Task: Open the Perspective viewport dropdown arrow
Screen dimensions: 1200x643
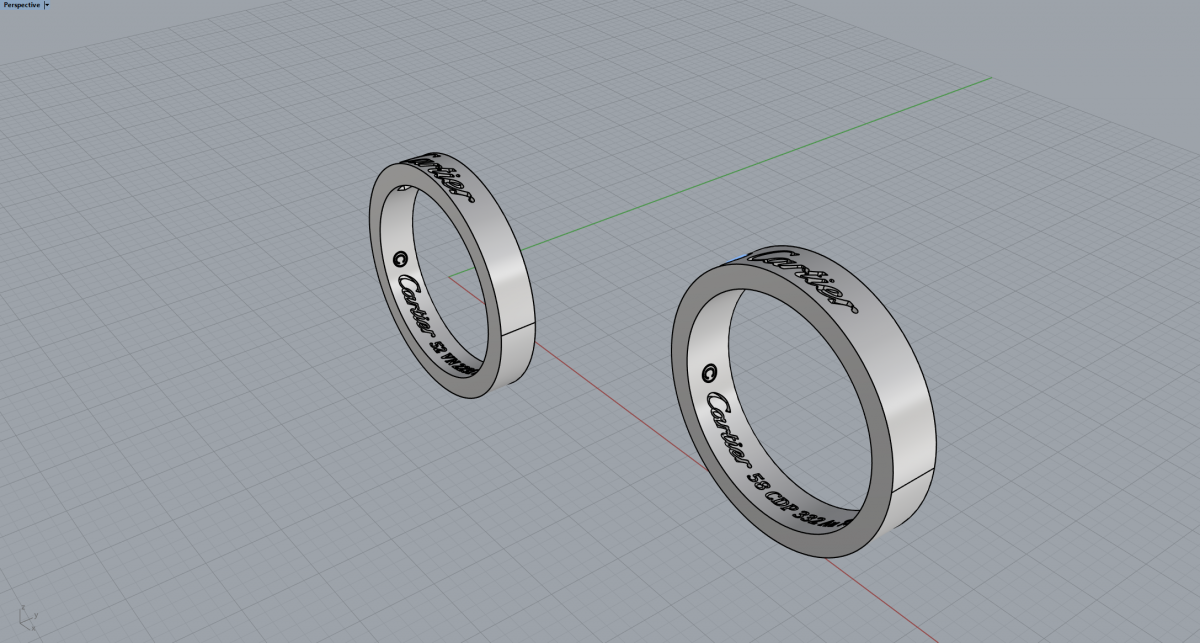Action: click(46, 5)
